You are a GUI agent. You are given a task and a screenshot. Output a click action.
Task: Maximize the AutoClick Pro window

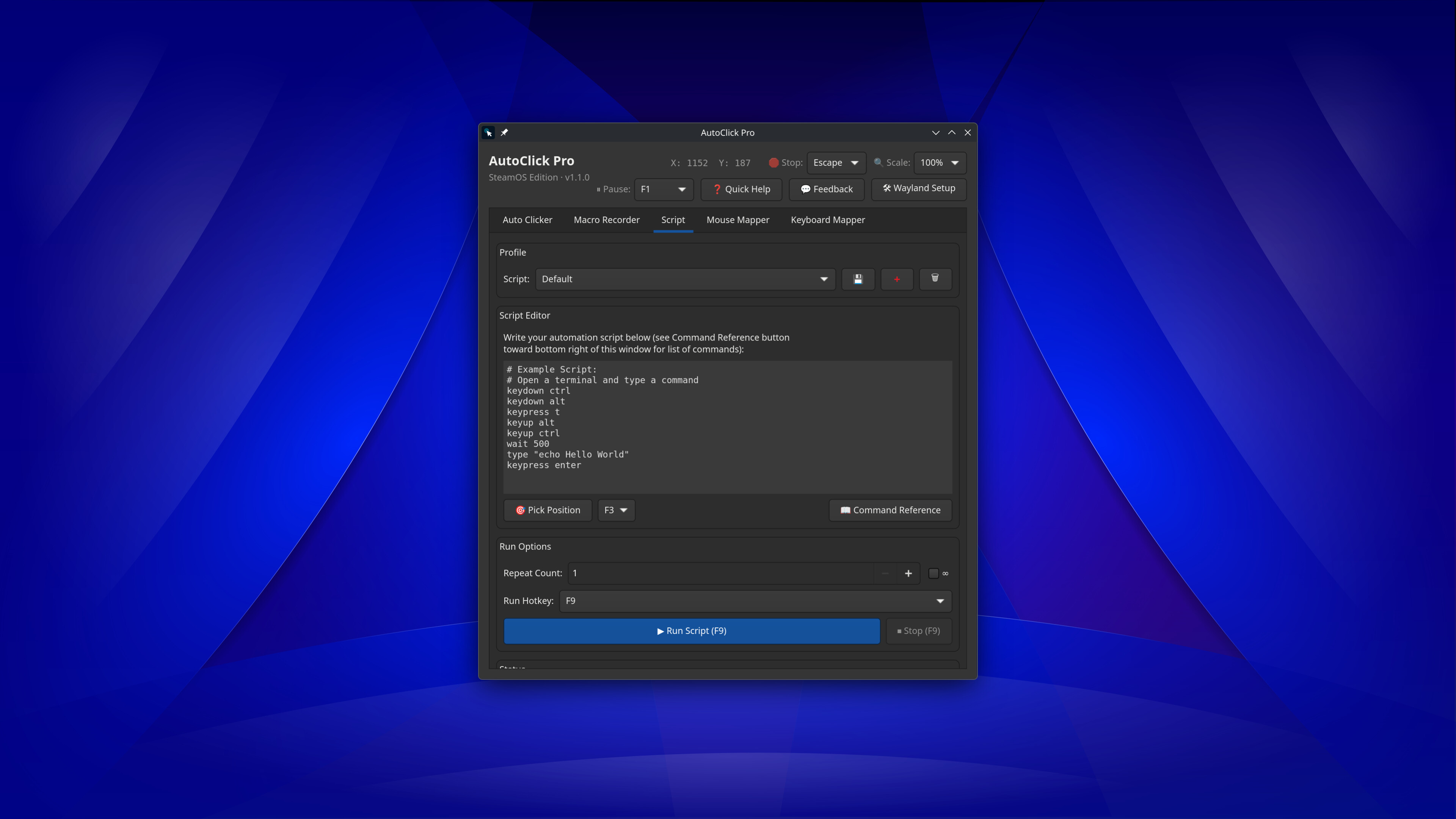tap(952, 132)
